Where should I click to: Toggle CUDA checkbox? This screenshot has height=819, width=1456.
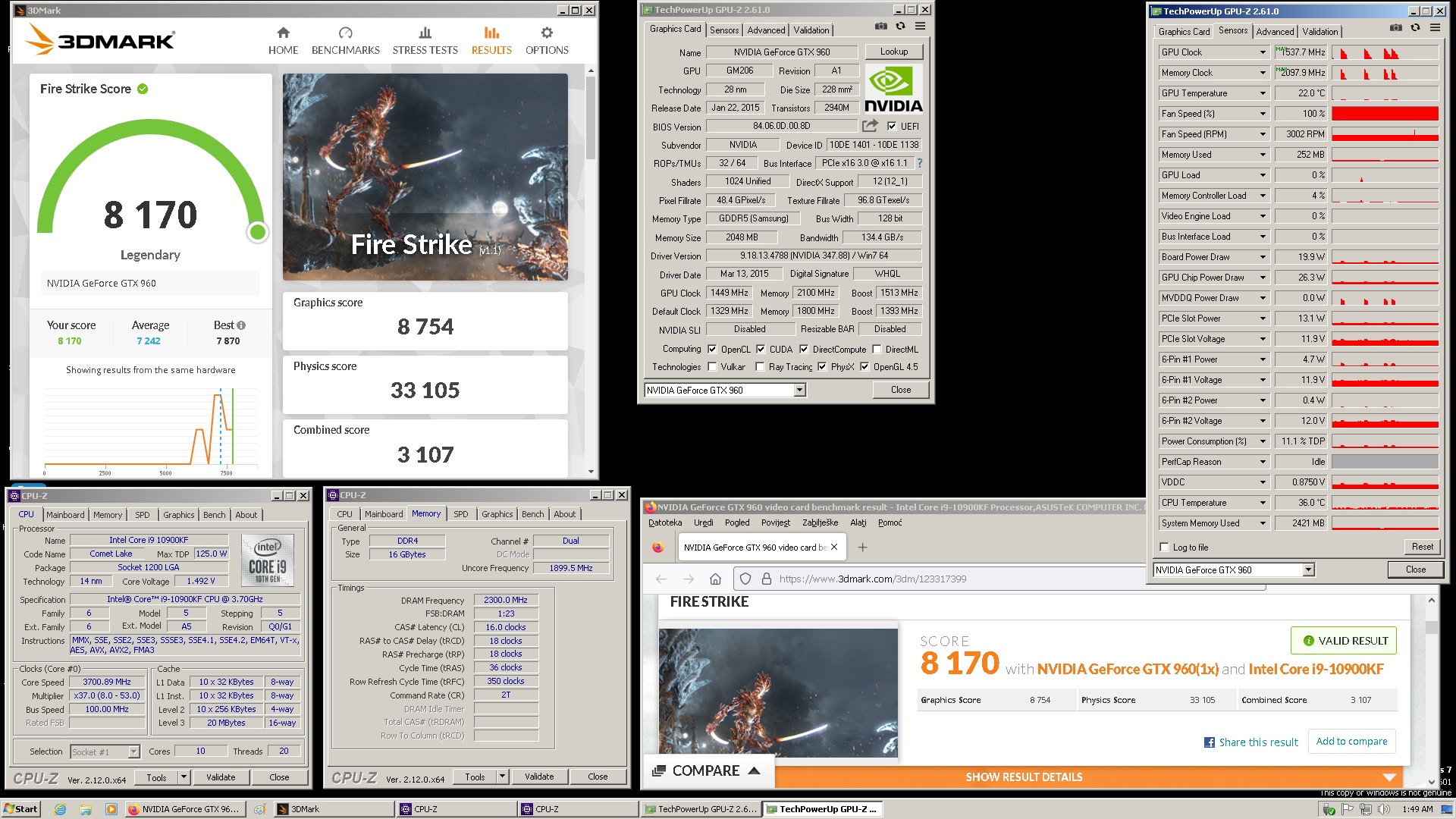[761, 350]
